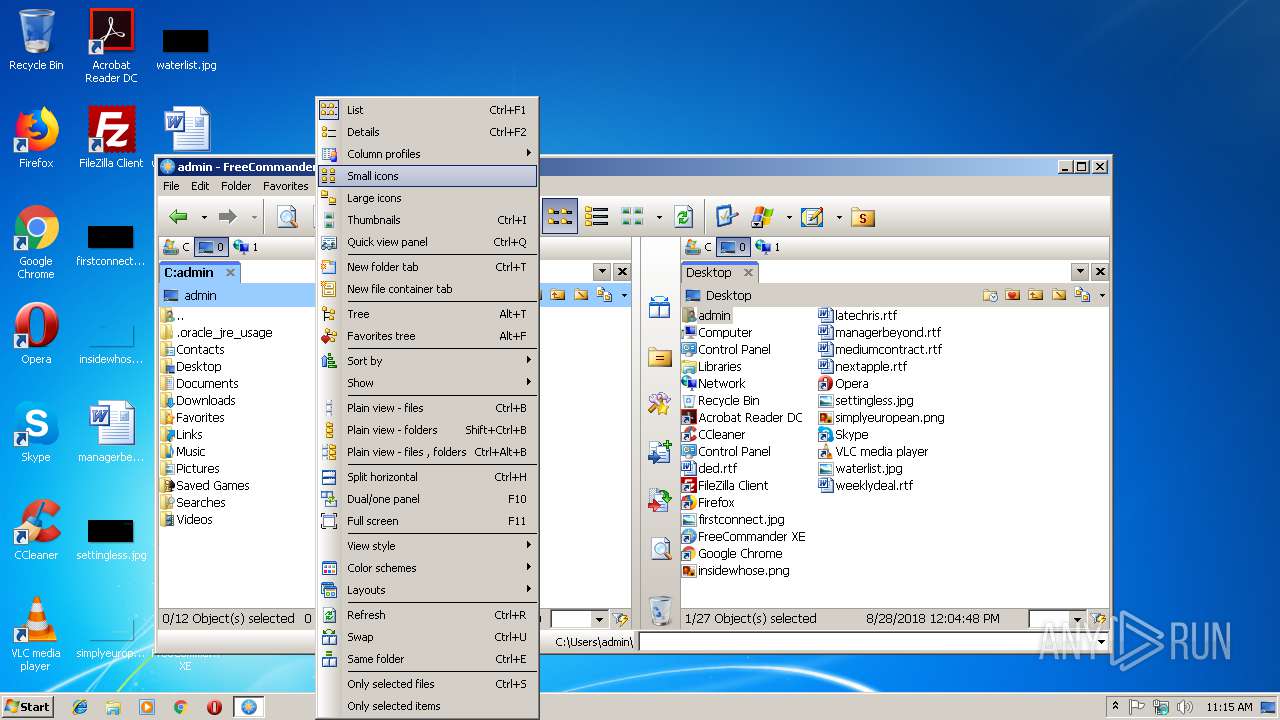Open the Column profiles submenu

[x=428, y=154]
